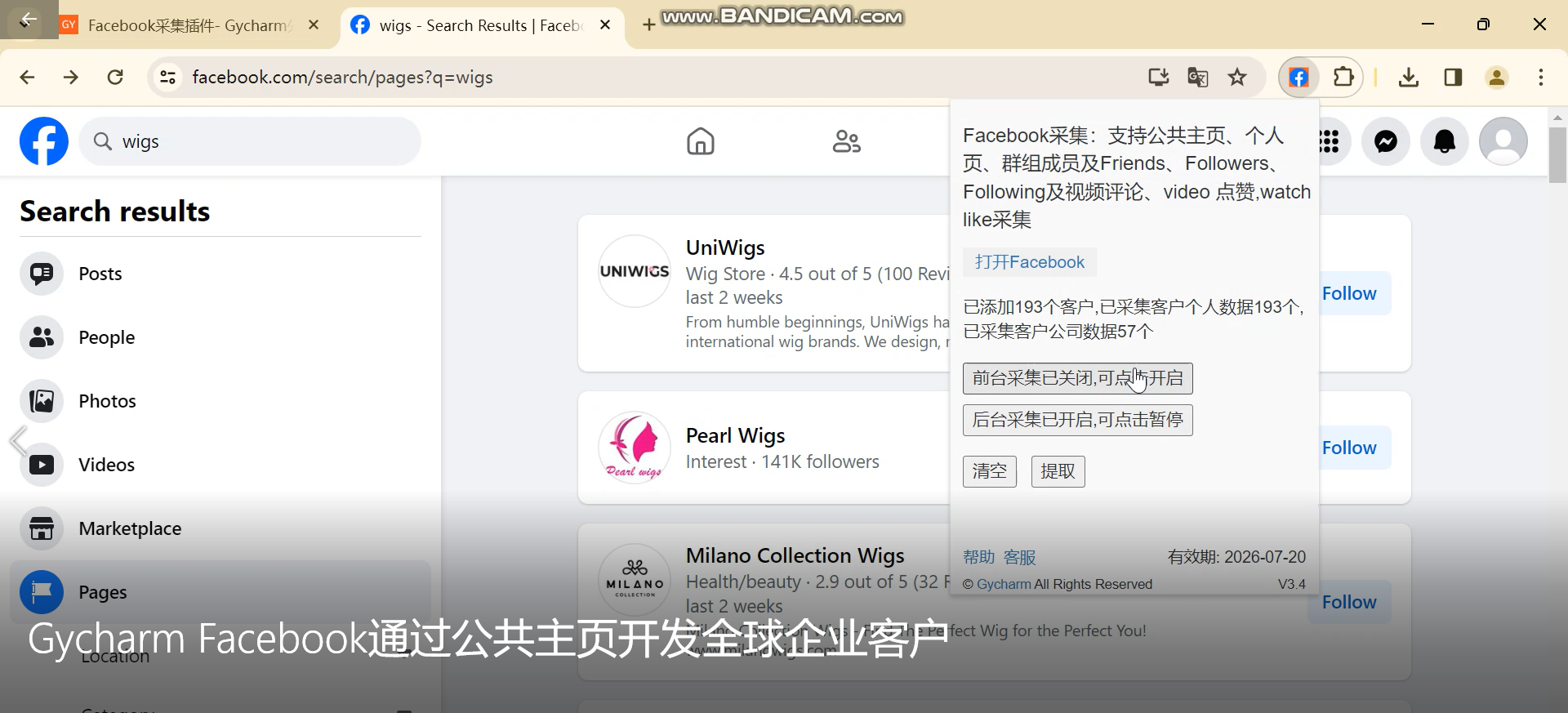Click the Translate page icon
This screenshot has width=1568, height=713.
(x=1198, y=78)
